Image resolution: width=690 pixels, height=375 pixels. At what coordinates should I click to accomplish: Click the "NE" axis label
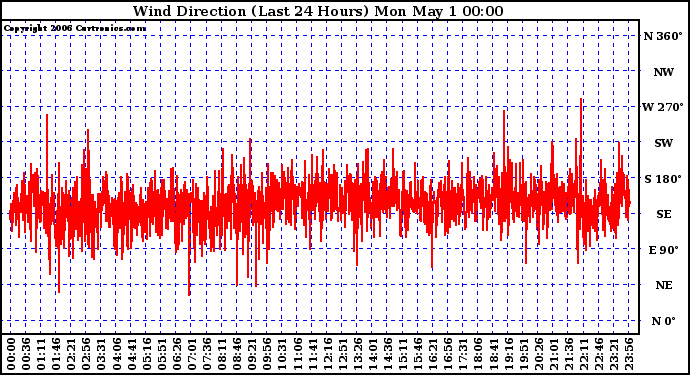pyautogui.click(x=664, y=286)
